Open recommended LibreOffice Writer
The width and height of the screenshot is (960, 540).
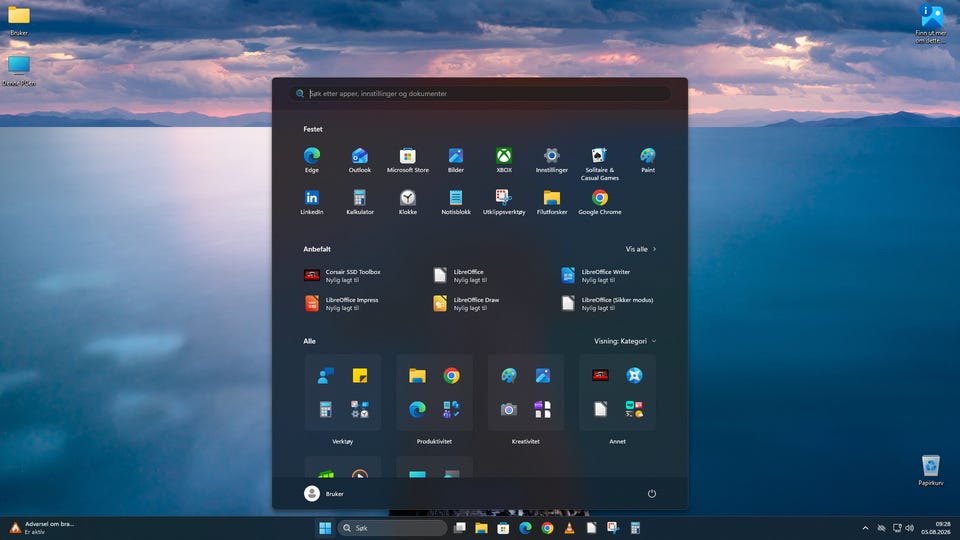[x=596, y=276]
